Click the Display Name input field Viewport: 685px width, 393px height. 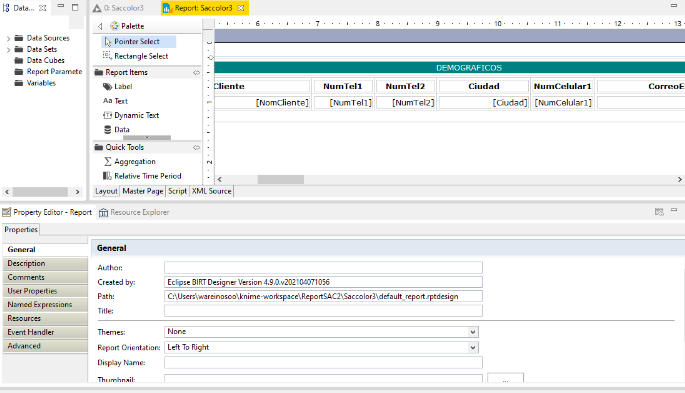click(x=323, y=362)
